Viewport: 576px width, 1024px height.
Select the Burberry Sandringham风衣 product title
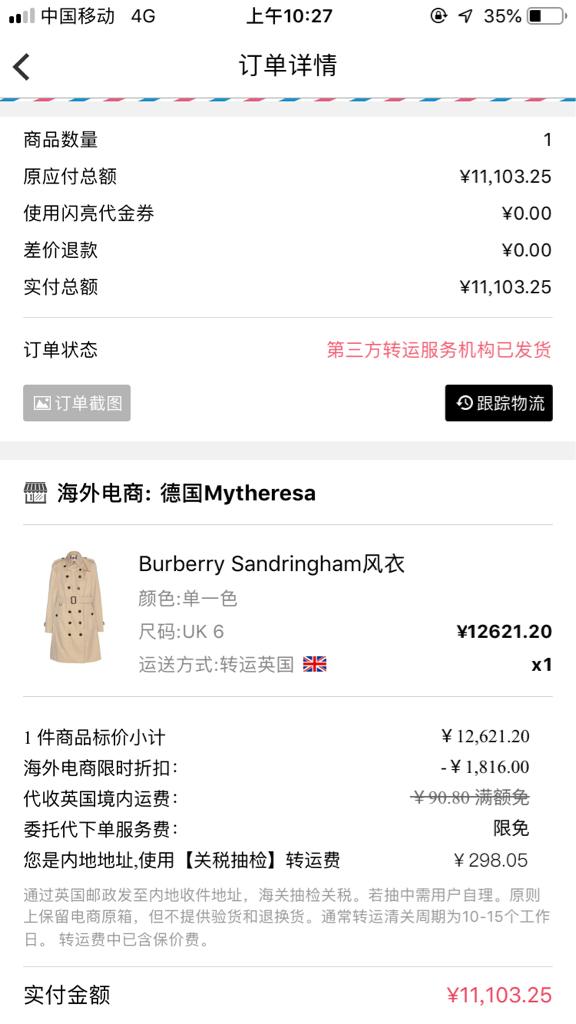point(272,564)
